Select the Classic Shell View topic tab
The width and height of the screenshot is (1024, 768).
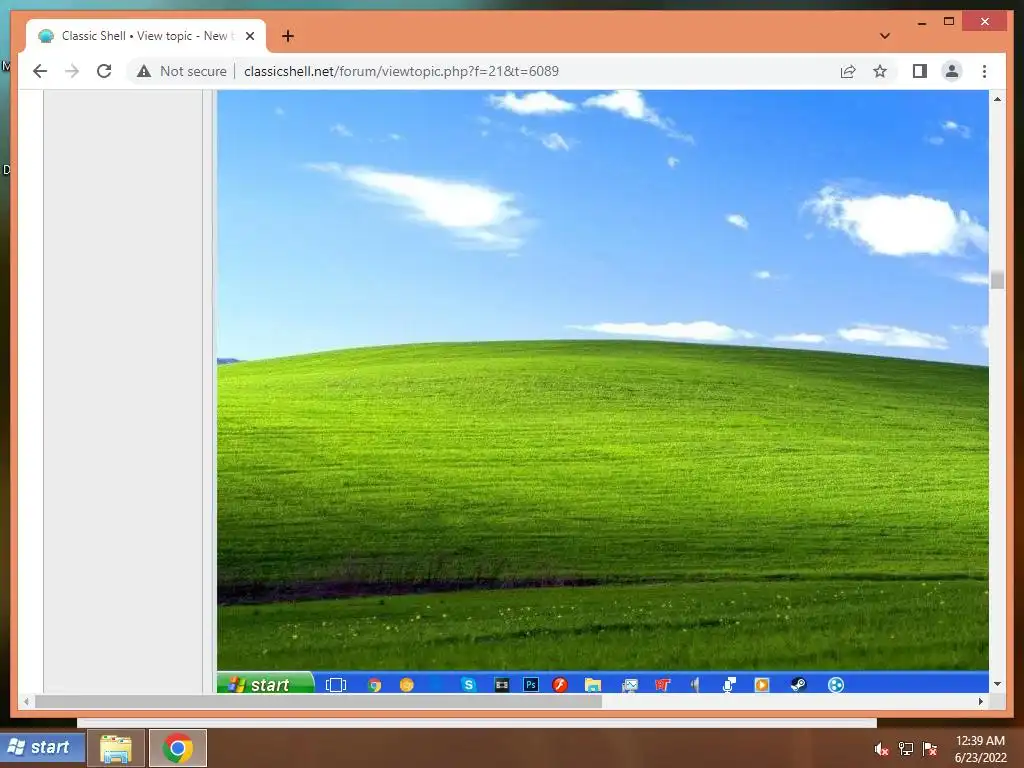(146, 36)
